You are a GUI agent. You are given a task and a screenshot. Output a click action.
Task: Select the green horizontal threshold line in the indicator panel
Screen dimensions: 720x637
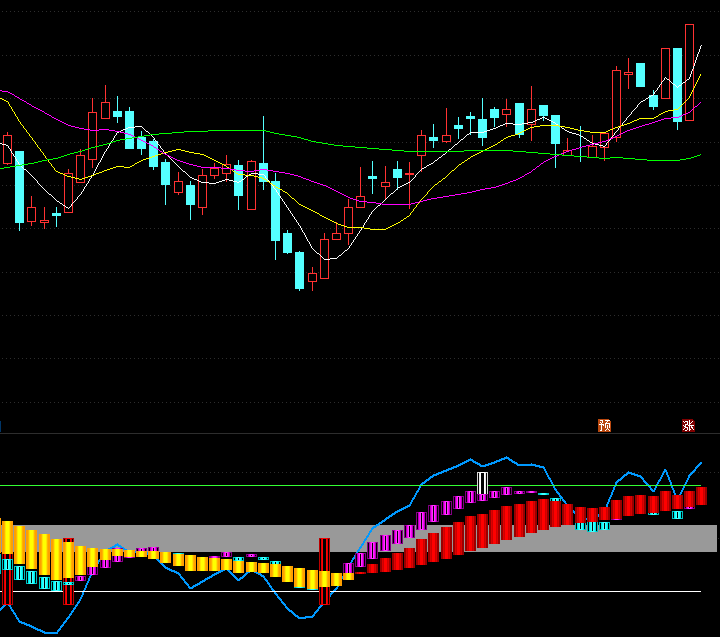[350, 485]
